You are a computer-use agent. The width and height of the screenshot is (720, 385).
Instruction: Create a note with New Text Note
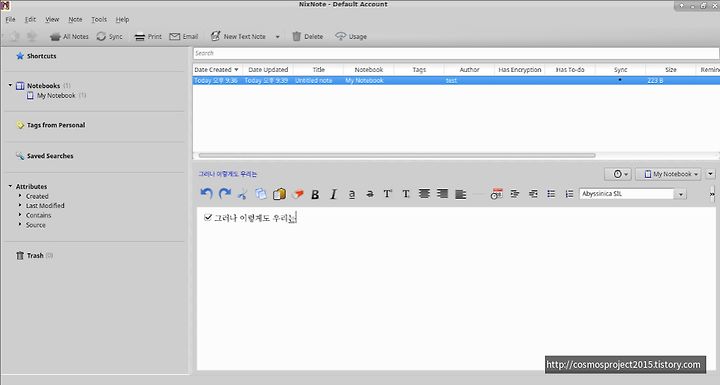(239, 36)
